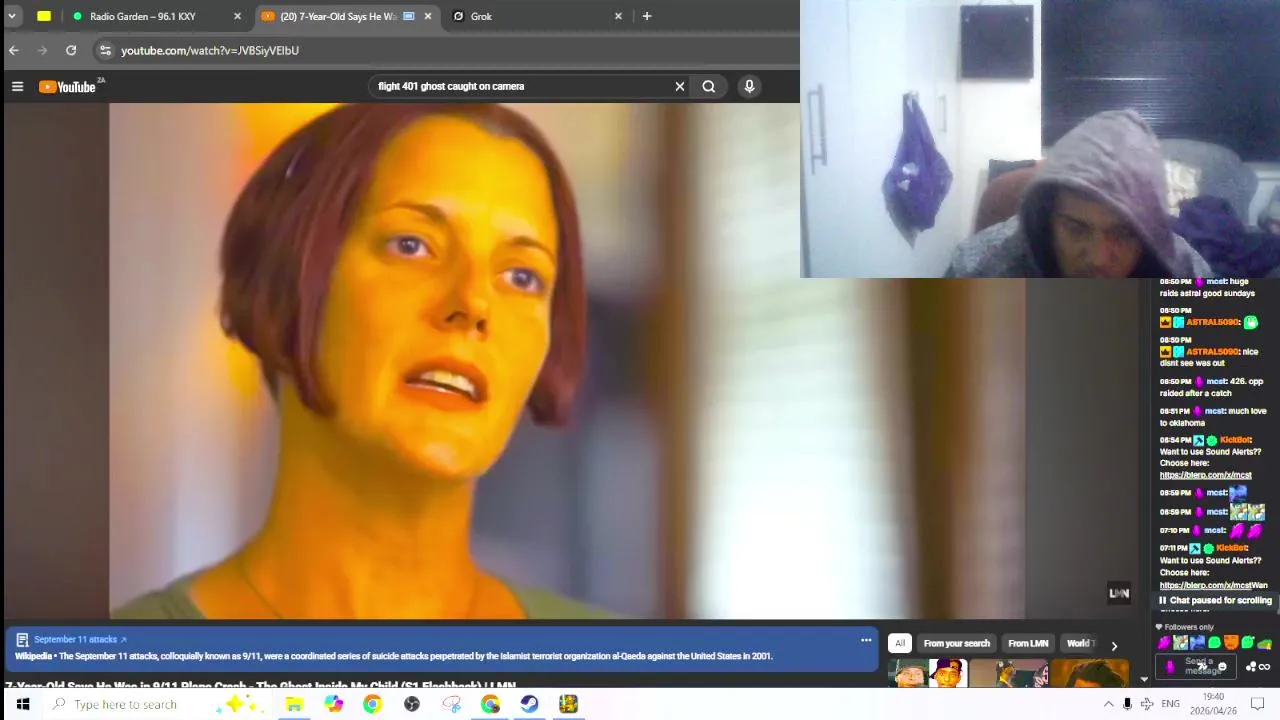Click picture-in-picture media icon on YouTube tab
This screenshot has width=1280, height=720.
(408, 16)
